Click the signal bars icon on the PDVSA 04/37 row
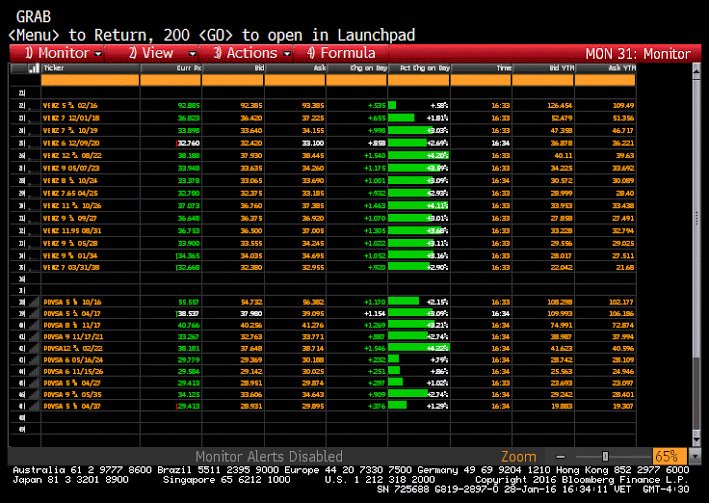 coord(34,406)
